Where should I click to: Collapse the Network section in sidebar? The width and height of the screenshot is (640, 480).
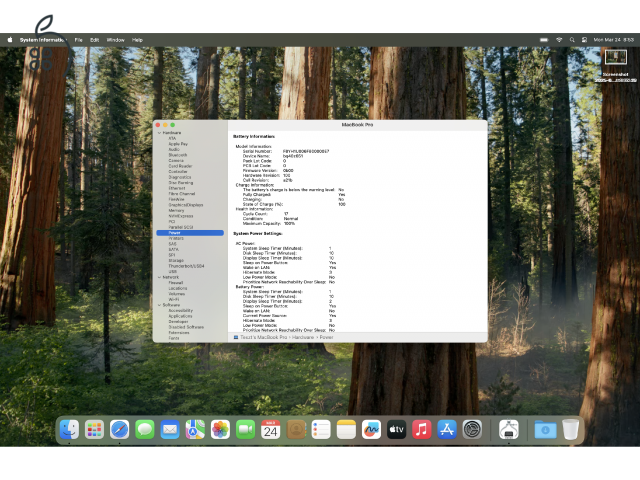159,277
